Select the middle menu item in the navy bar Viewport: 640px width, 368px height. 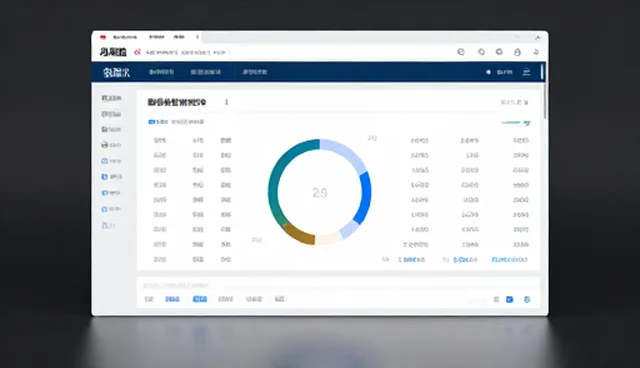206,72
